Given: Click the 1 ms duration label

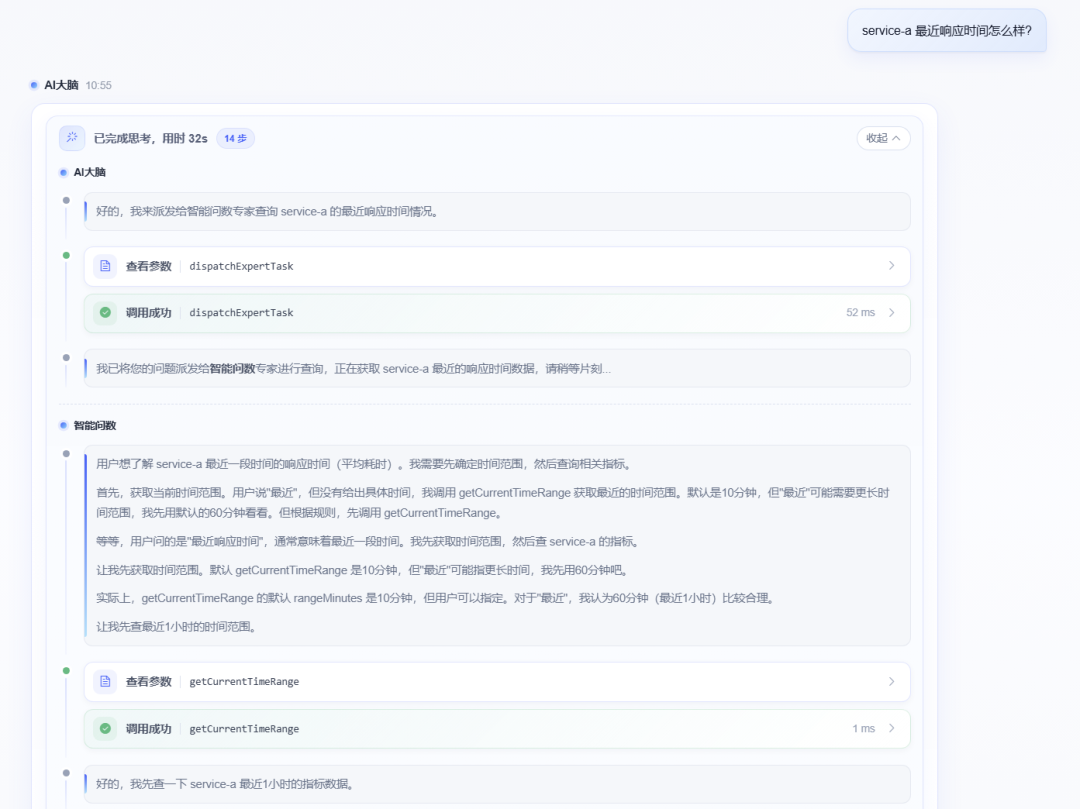Looking at the screenshot, I should pos(864,728).
